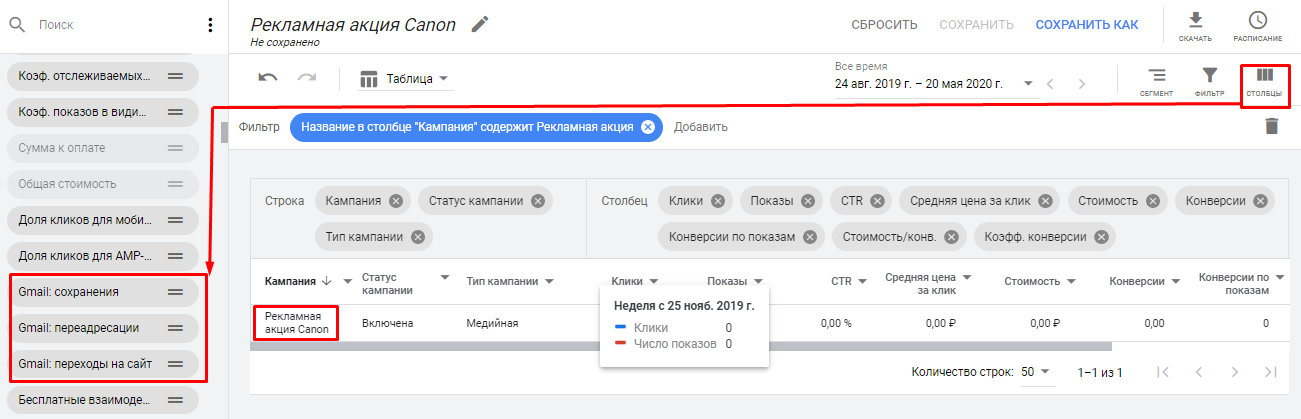Click the Сбросить button

tap(884, 25)
